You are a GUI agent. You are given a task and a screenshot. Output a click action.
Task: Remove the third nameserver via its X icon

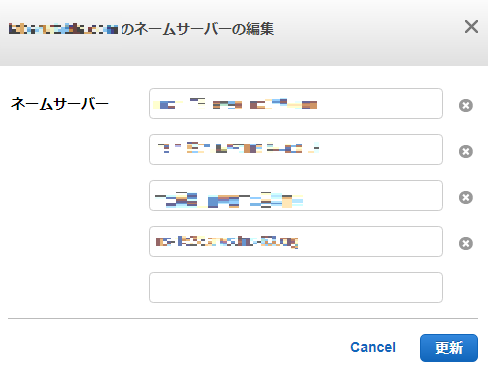466,197
